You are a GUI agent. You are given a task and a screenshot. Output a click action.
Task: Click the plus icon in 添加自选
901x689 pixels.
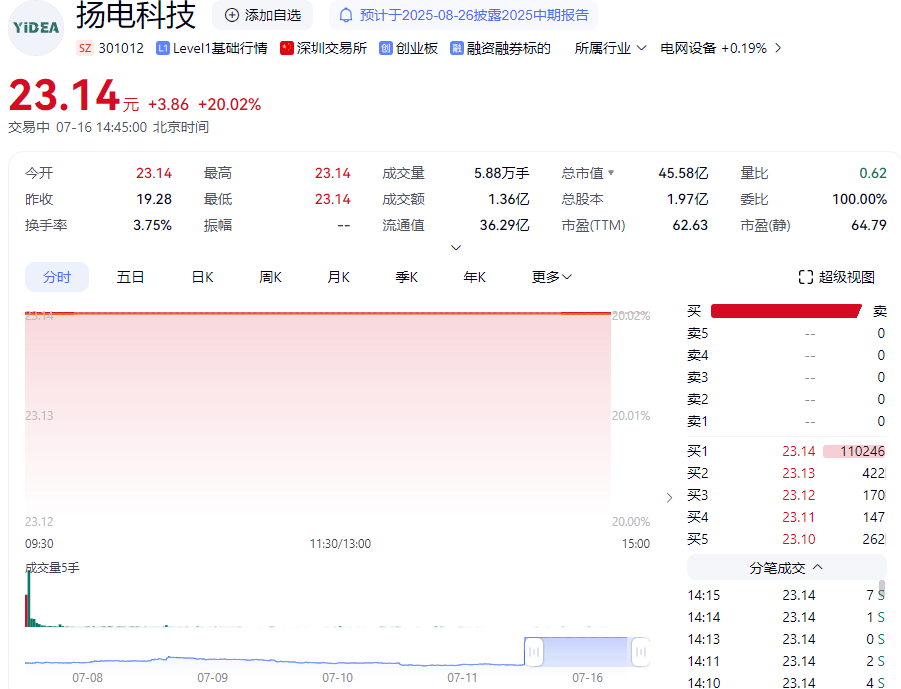click(x=232, y=16)
